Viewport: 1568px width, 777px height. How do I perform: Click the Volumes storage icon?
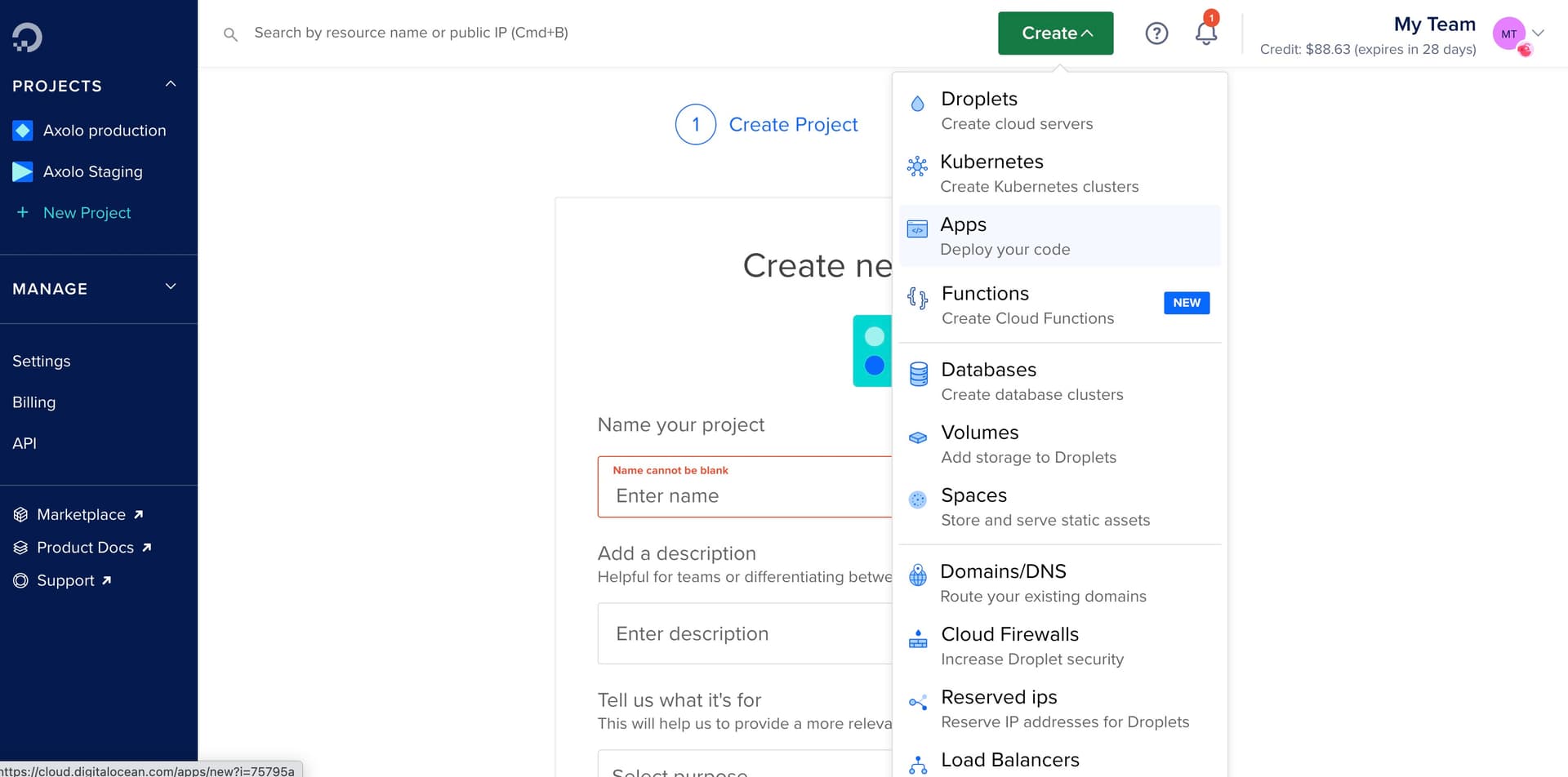coord(918,437)
